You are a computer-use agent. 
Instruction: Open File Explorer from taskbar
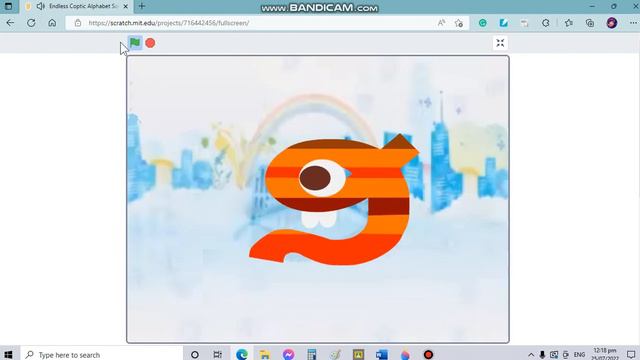pos(265,354)
